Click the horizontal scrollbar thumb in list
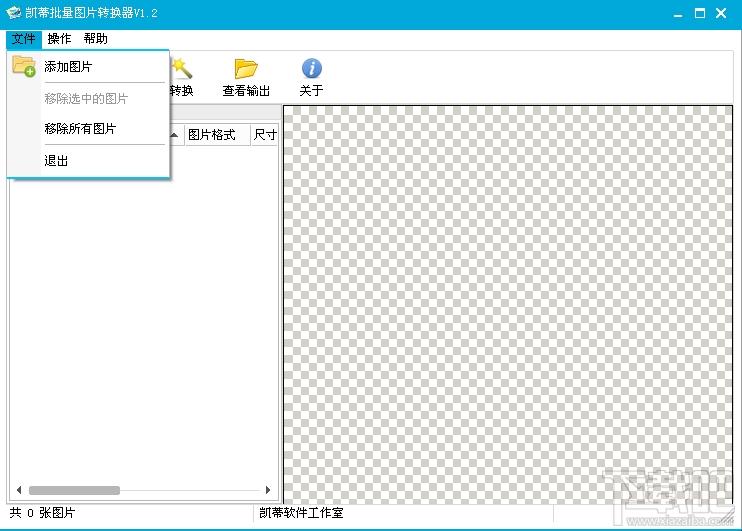 click(x=74, y=490)
